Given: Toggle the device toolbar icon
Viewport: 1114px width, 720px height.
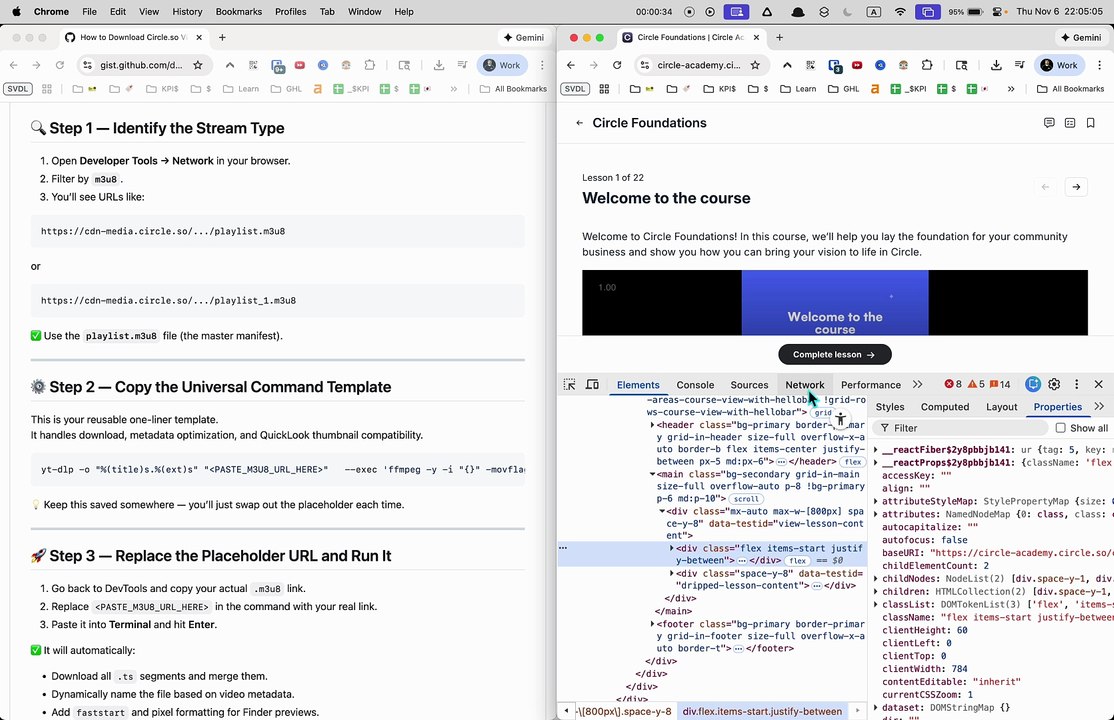Looking at the screenshot, I should pos(592,385).
